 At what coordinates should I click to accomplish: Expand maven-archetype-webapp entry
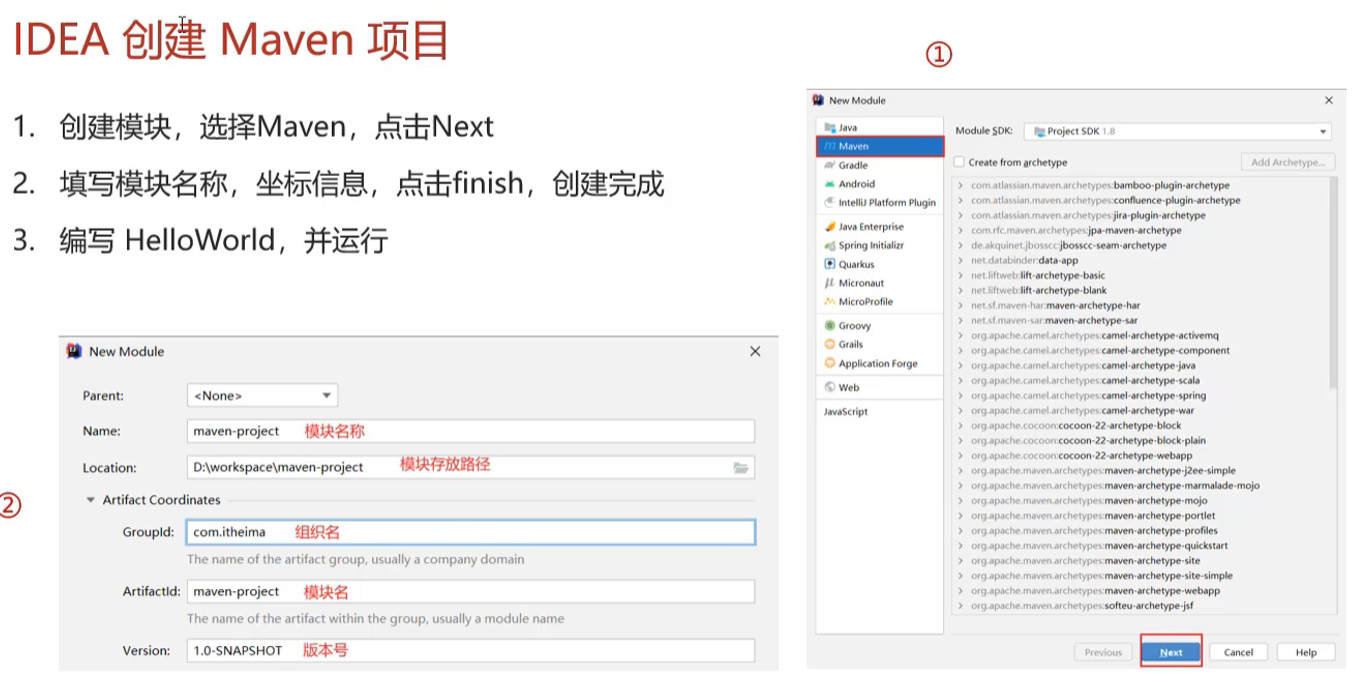point(960,591)
